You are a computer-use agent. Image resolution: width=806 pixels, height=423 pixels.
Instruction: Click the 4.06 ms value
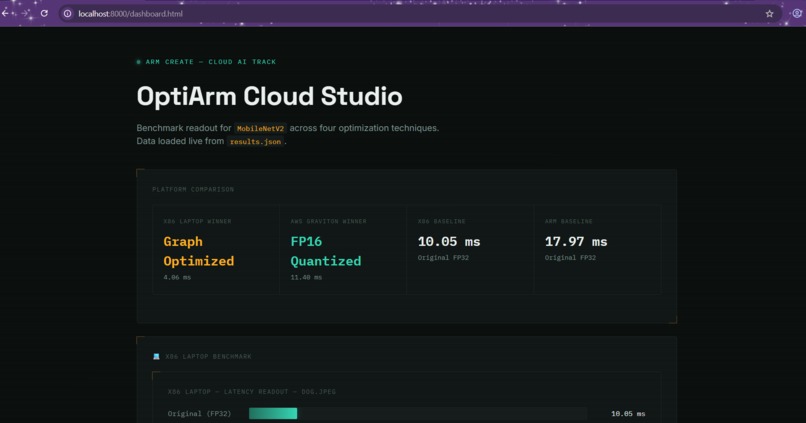pyautogui.click(x=177, y=278)
